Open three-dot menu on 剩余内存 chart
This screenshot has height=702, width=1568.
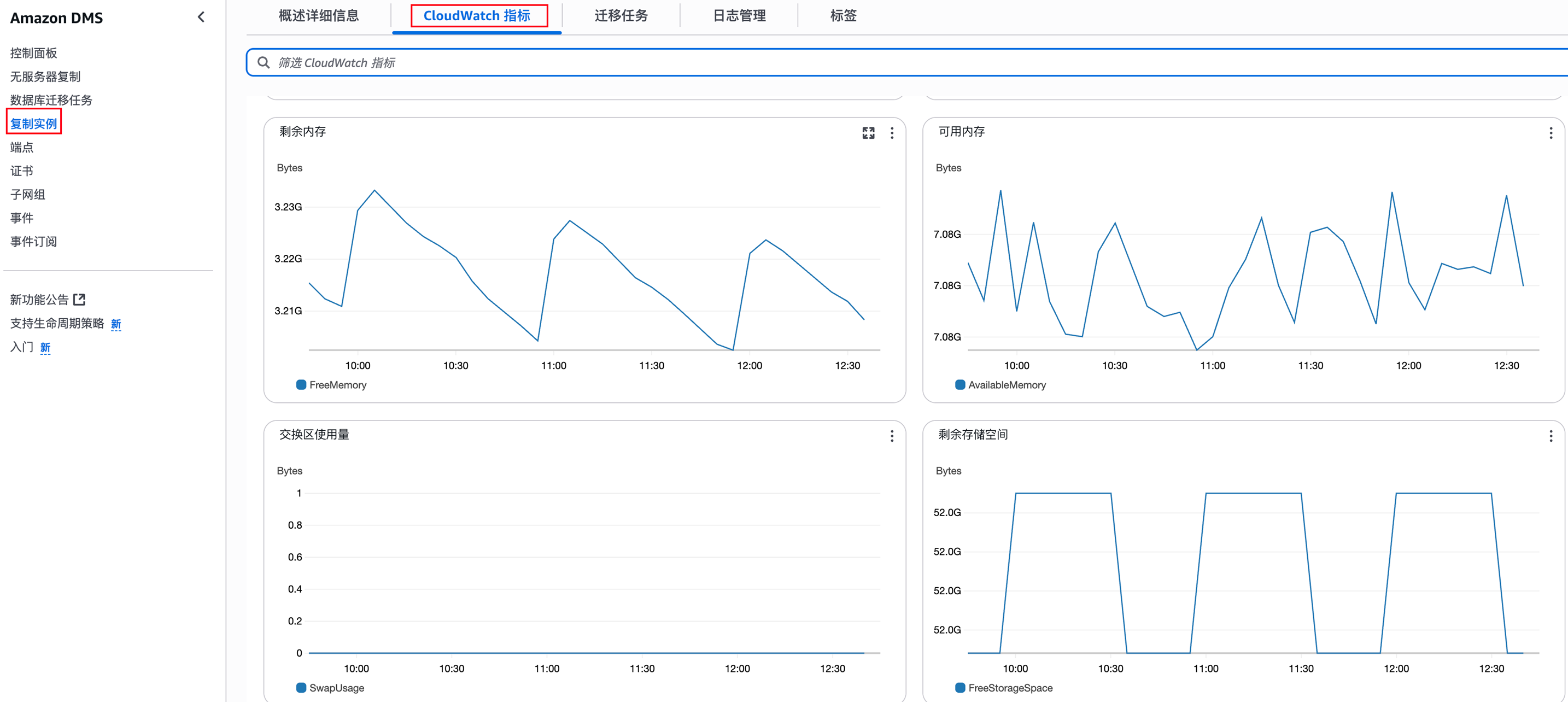pyautogui.click(x=892, y=133)
